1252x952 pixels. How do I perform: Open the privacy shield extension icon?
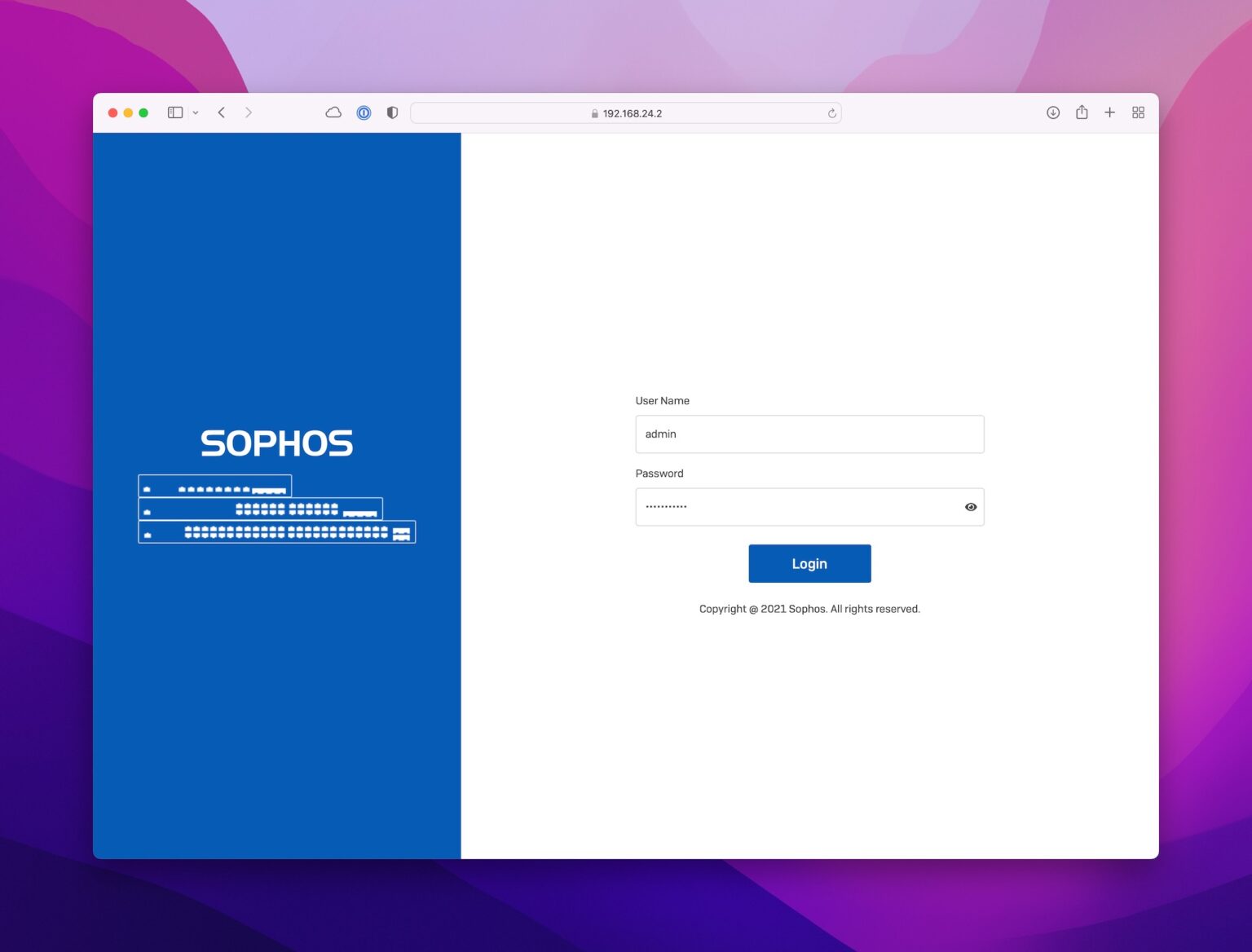[x=392, y=112]
